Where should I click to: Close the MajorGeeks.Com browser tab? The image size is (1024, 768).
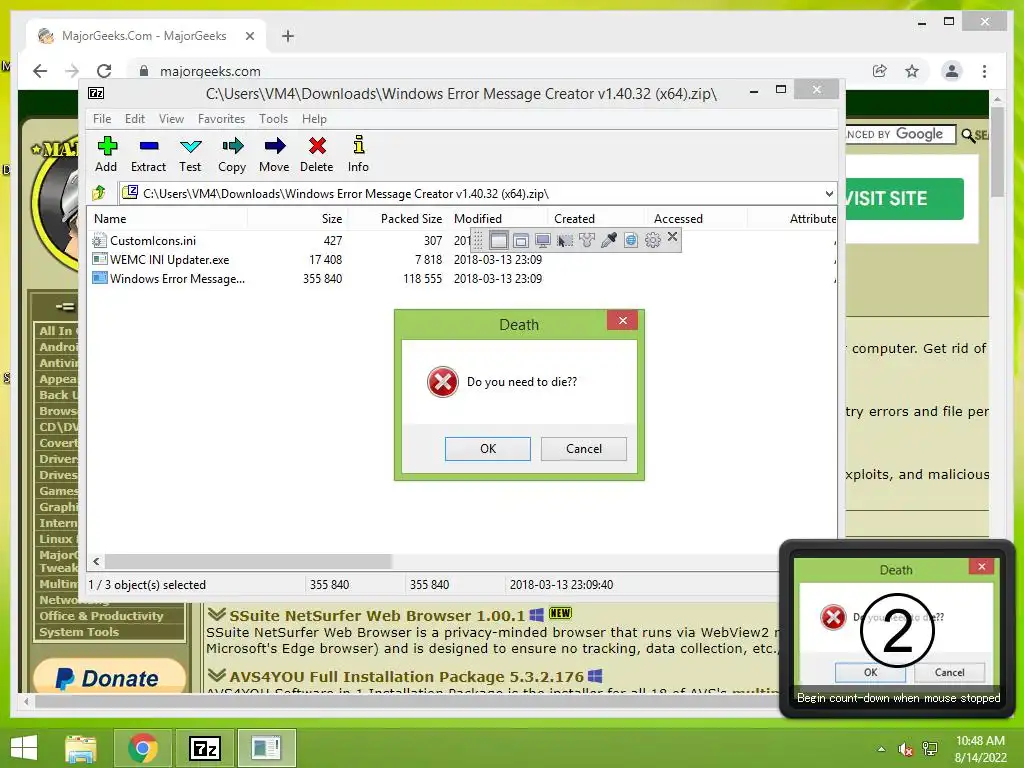click(x=249, y=37)
